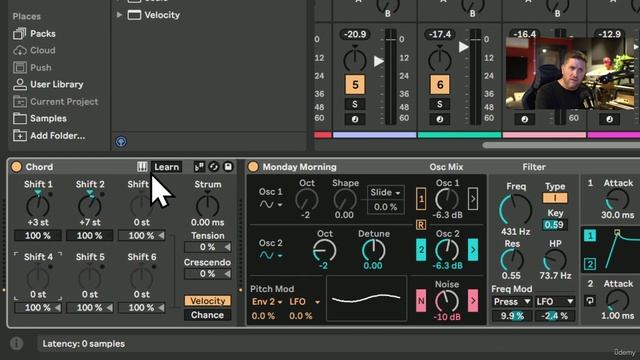
Task: Click the Noise arrow routing button
Action: click(473, 301)
